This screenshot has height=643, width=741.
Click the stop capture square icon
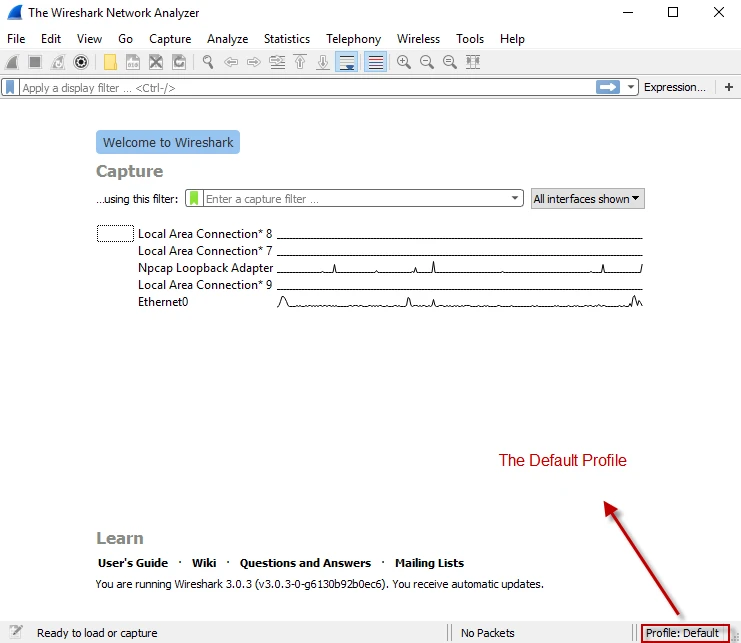(35, 62)
